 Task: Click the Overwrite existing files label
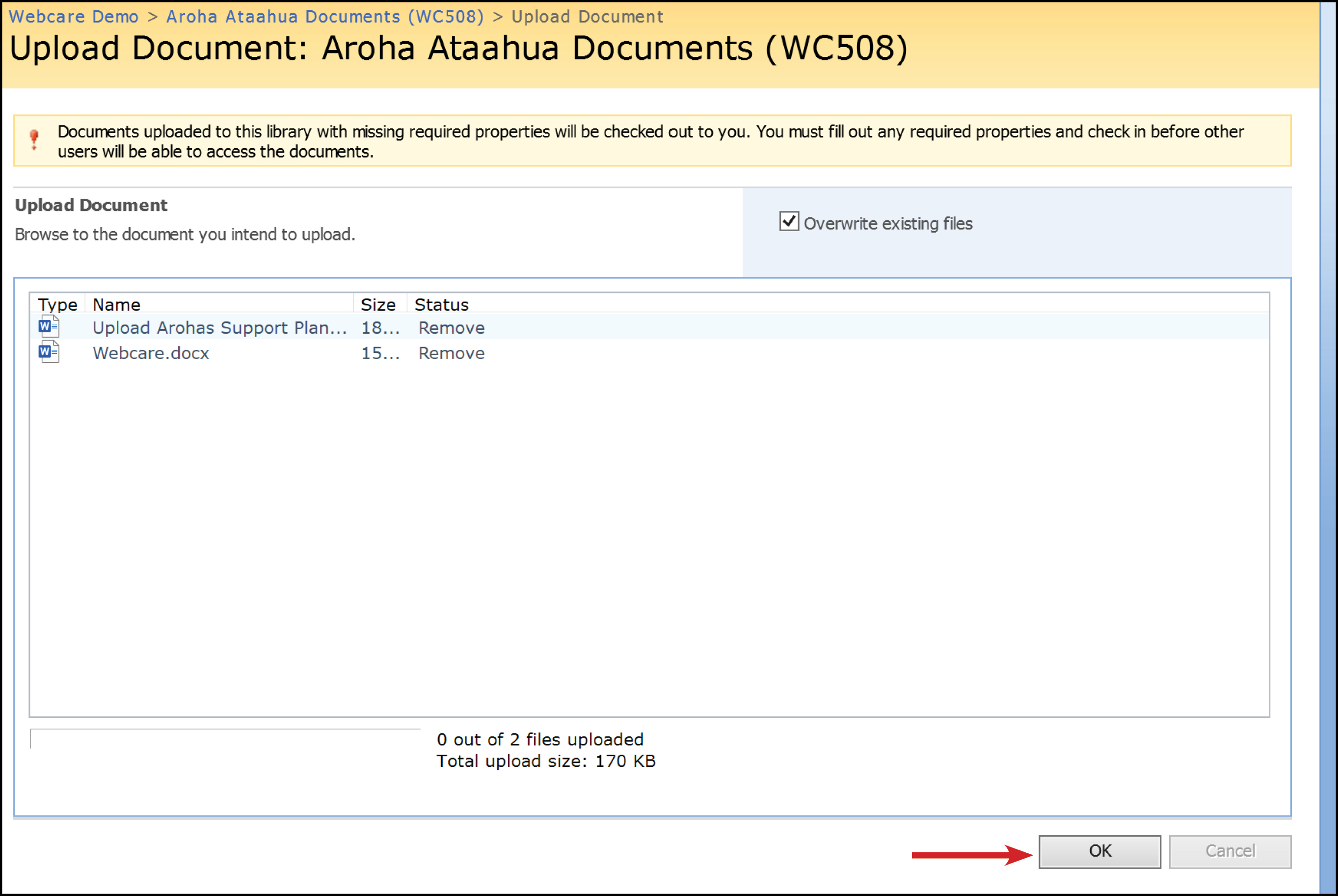[887, 223]
